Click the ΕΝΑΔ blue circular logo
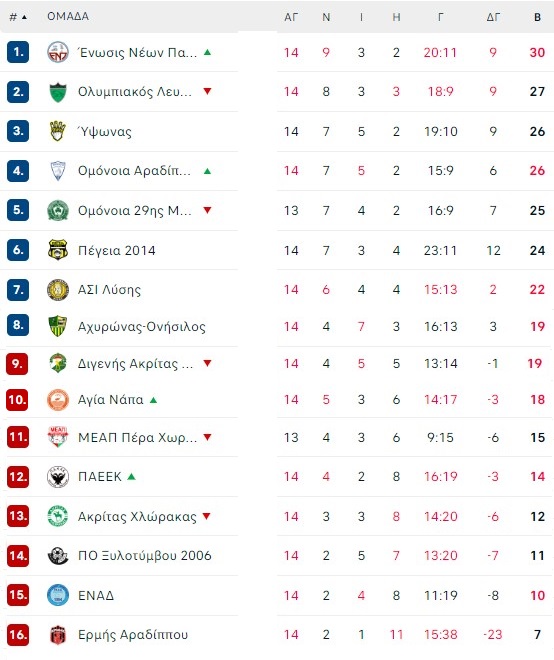554x660 pixels. tap(58, 595)
